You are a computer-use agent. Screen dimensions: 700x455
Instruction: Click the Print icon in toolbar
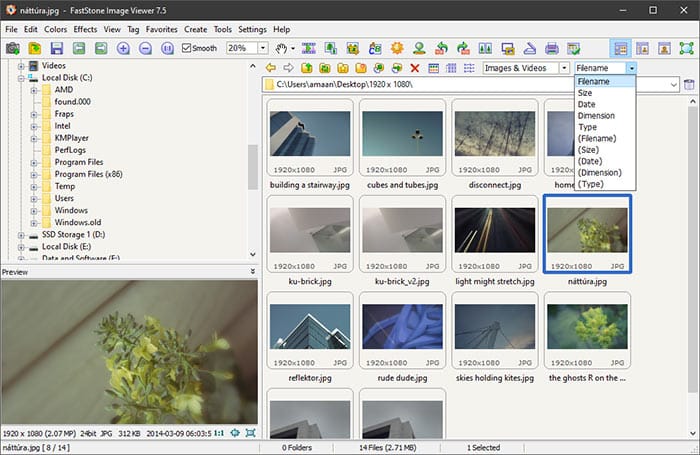coord(552,48)
